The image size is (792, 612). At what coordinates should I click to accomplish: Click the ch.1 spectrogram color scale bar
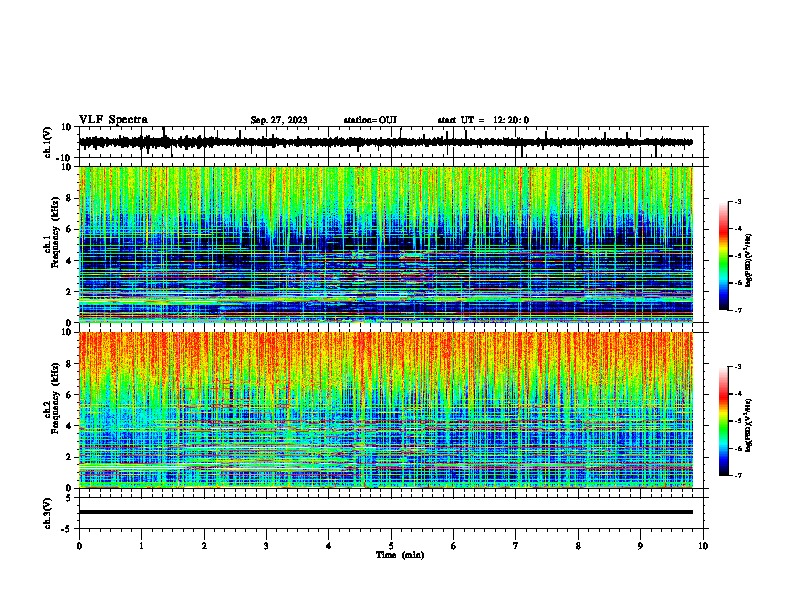pos(723,256)
